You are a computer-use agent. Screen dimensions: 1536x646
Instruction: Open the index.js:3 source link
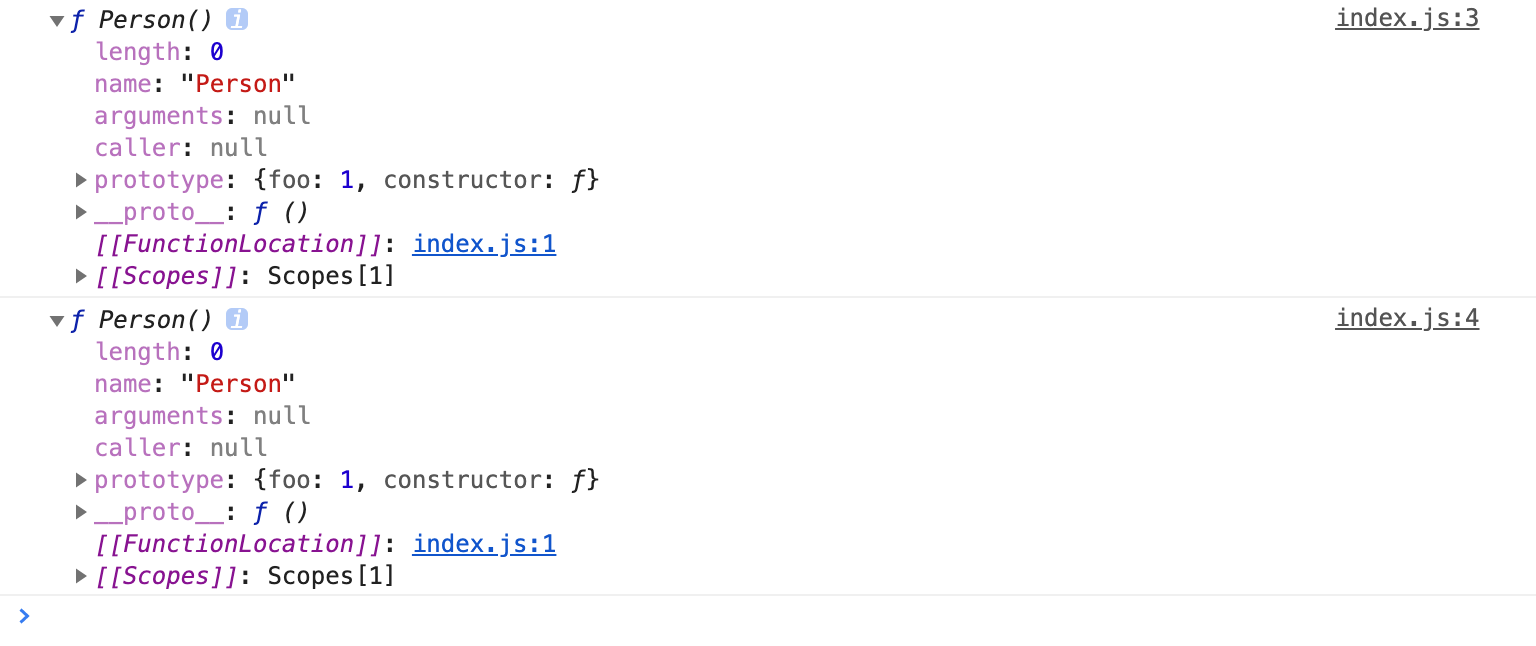pyautogui.click(x=1406, y=19)
